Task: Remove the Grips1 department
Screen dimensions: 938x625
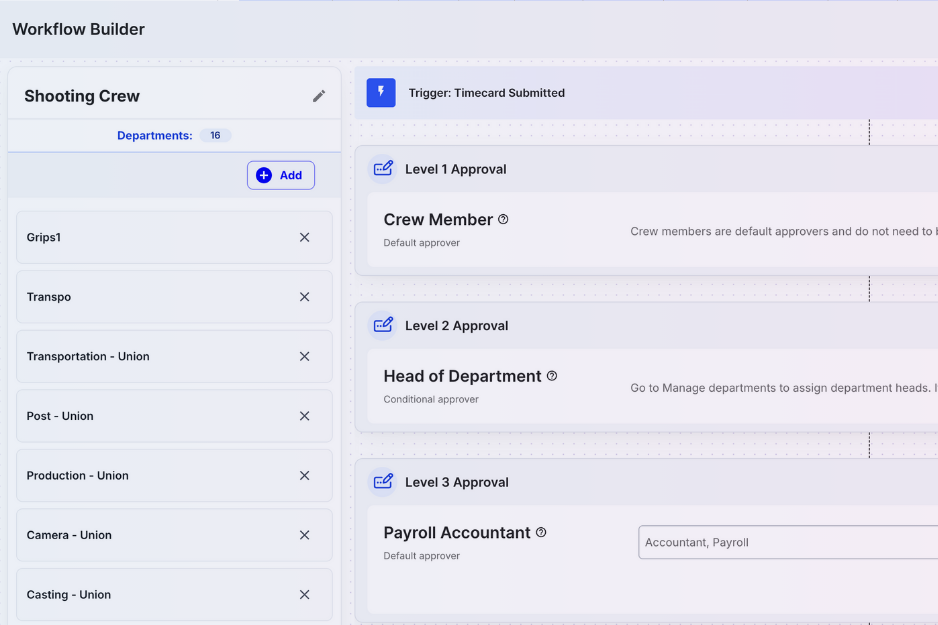Action: point(305,237)
